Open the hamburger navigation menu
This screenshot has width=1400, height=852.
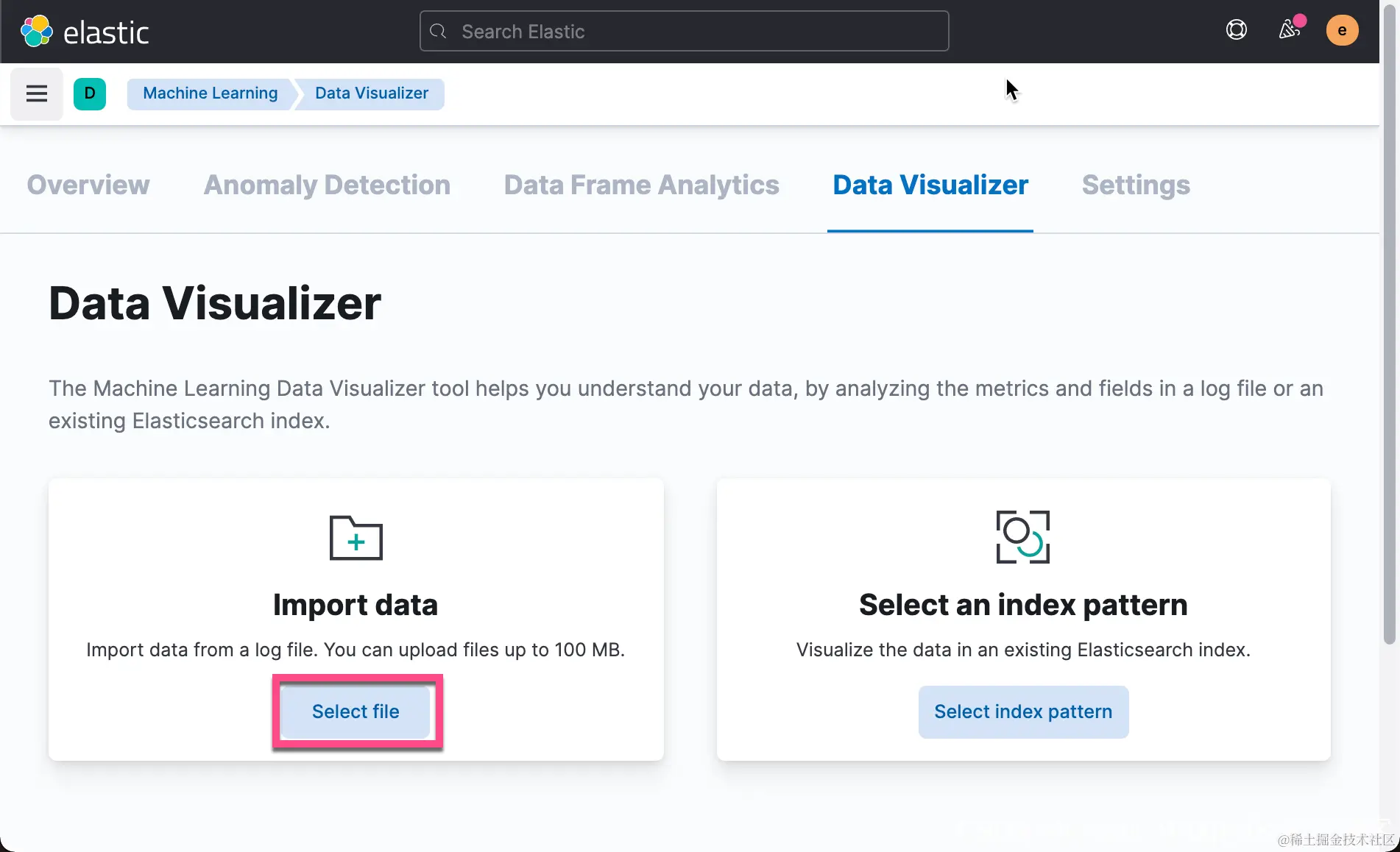click(x=37, y=93)
